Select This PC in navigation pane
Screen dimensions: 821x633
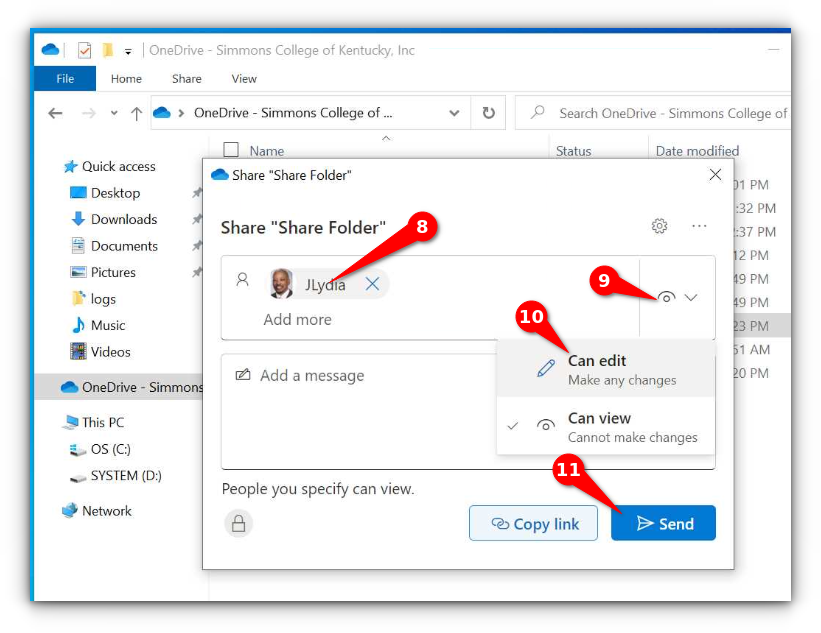[x=93, y=422]
